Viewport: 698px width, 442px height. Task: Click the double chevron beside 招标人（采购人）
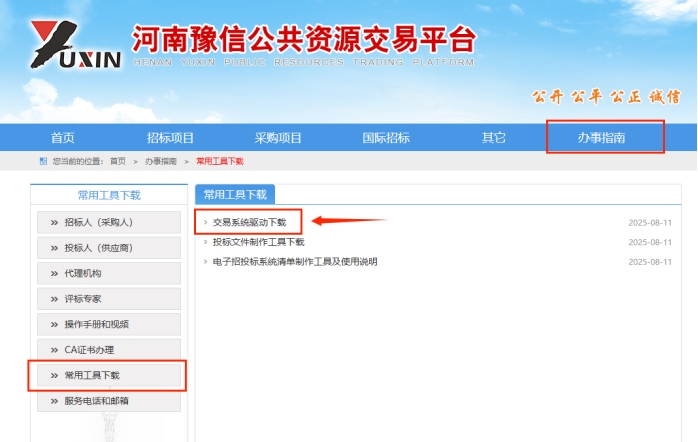point(52,222)
